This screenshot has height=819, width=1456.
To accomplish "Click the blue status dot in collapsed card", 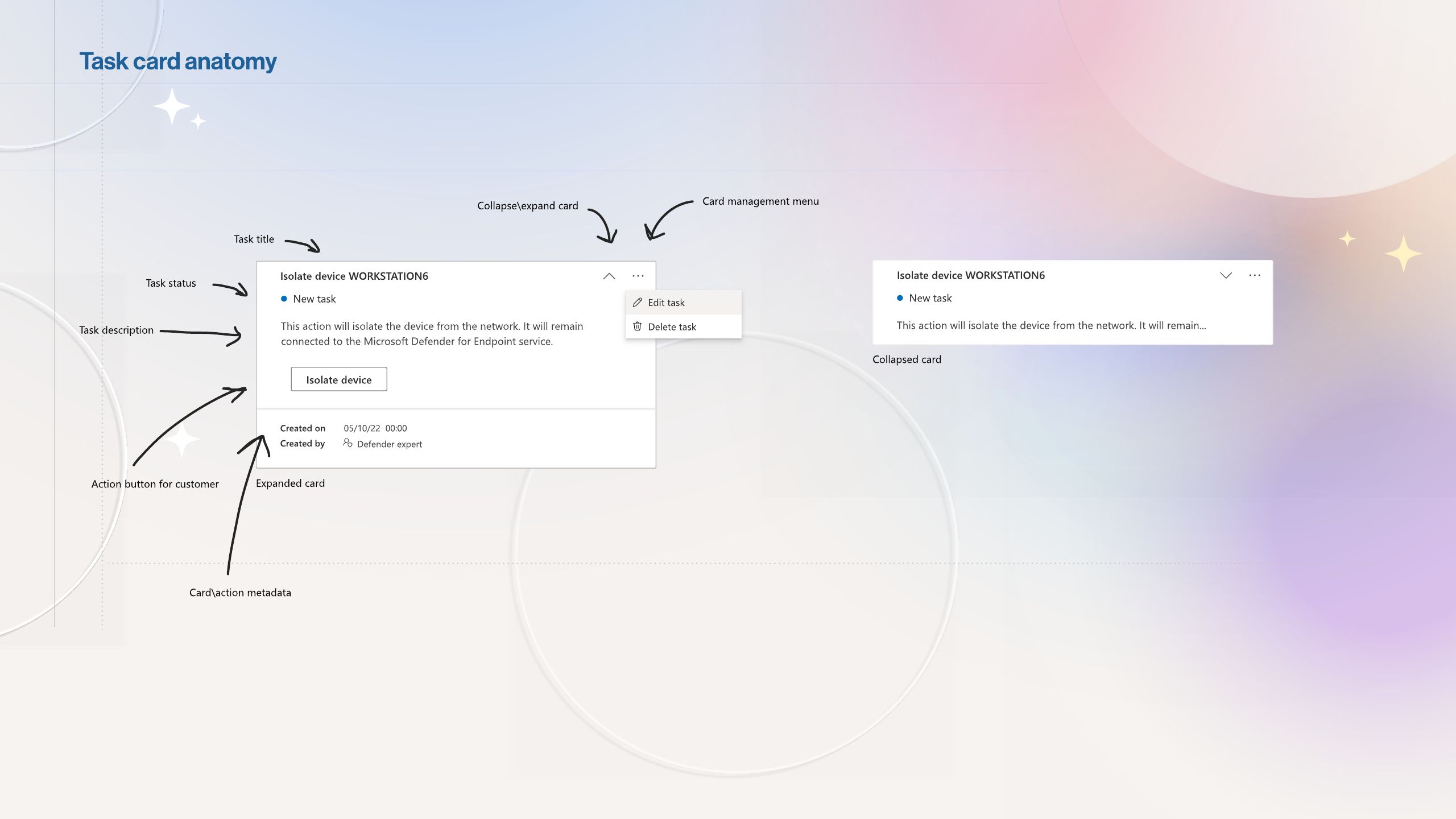I will coord(900,298).
